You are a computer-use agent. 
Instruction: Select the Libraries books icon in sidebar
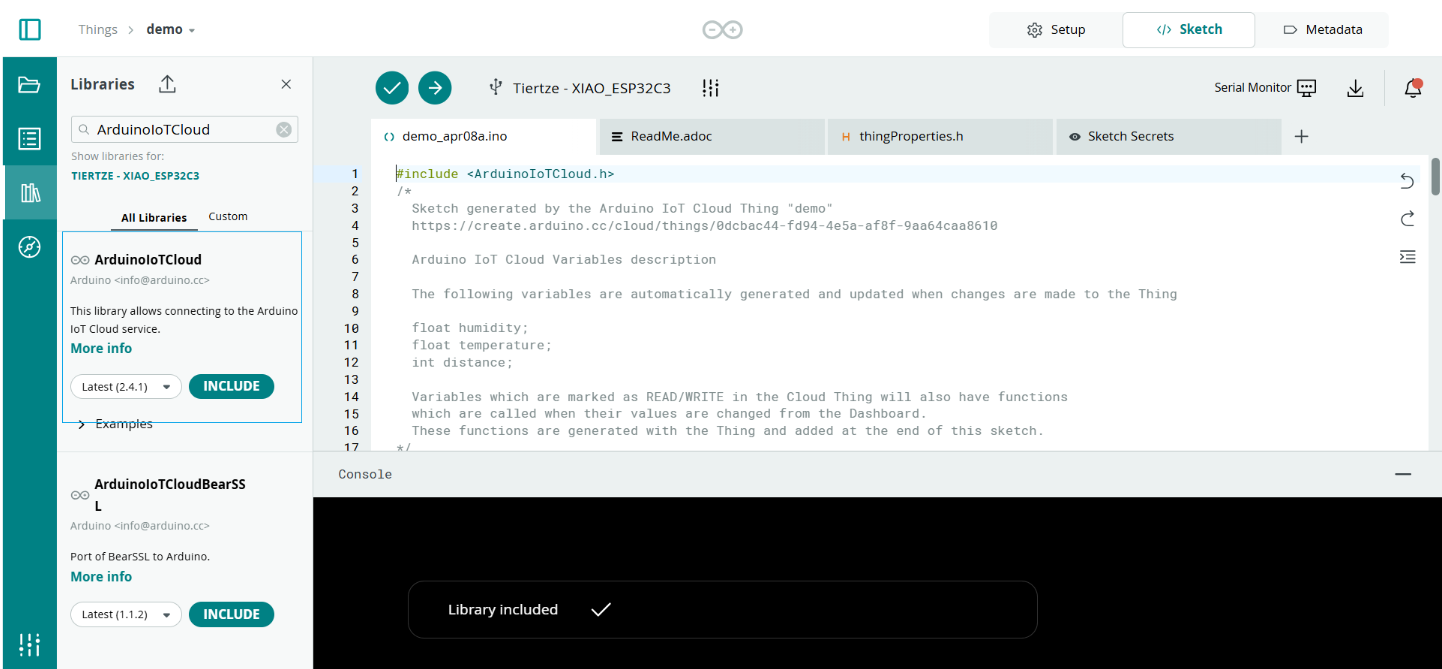point(29,193)
